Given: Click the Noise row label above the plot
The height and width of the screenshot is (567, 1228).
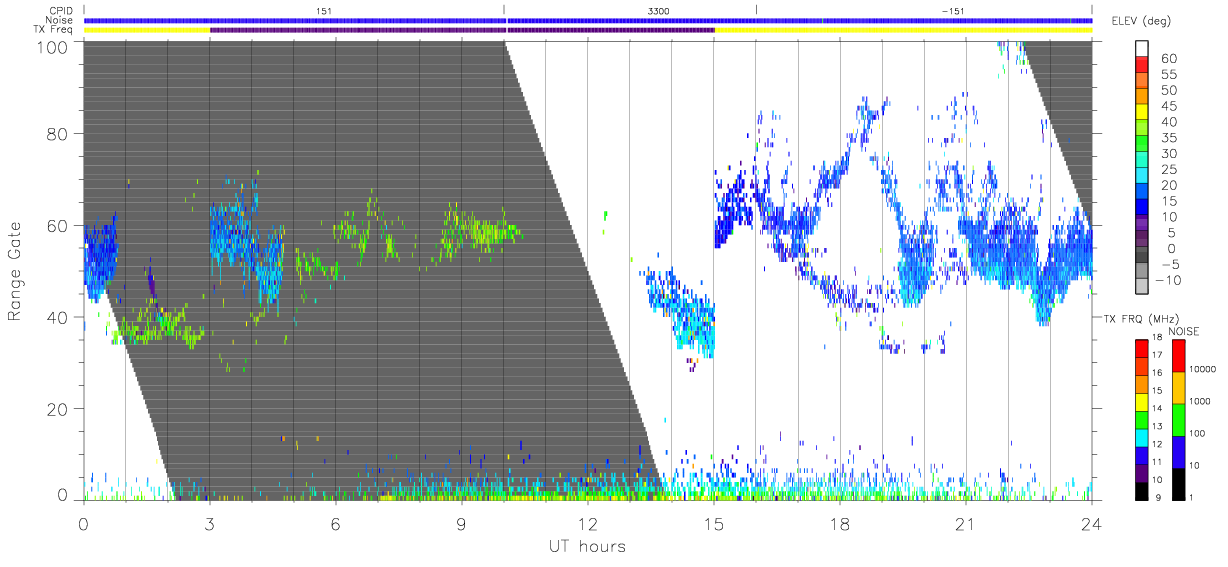Looking at the screenshot, I should click(x=61, y=20).
